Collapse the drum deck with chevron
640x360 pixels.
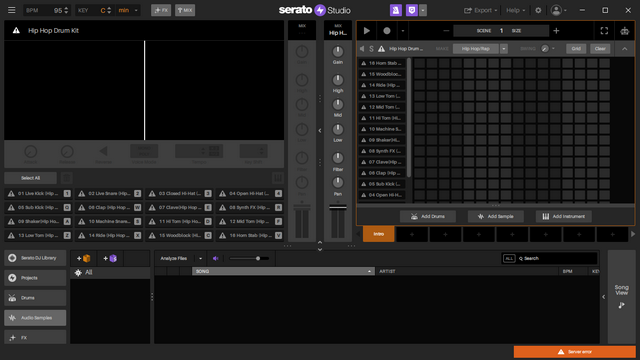coord(624,49)
